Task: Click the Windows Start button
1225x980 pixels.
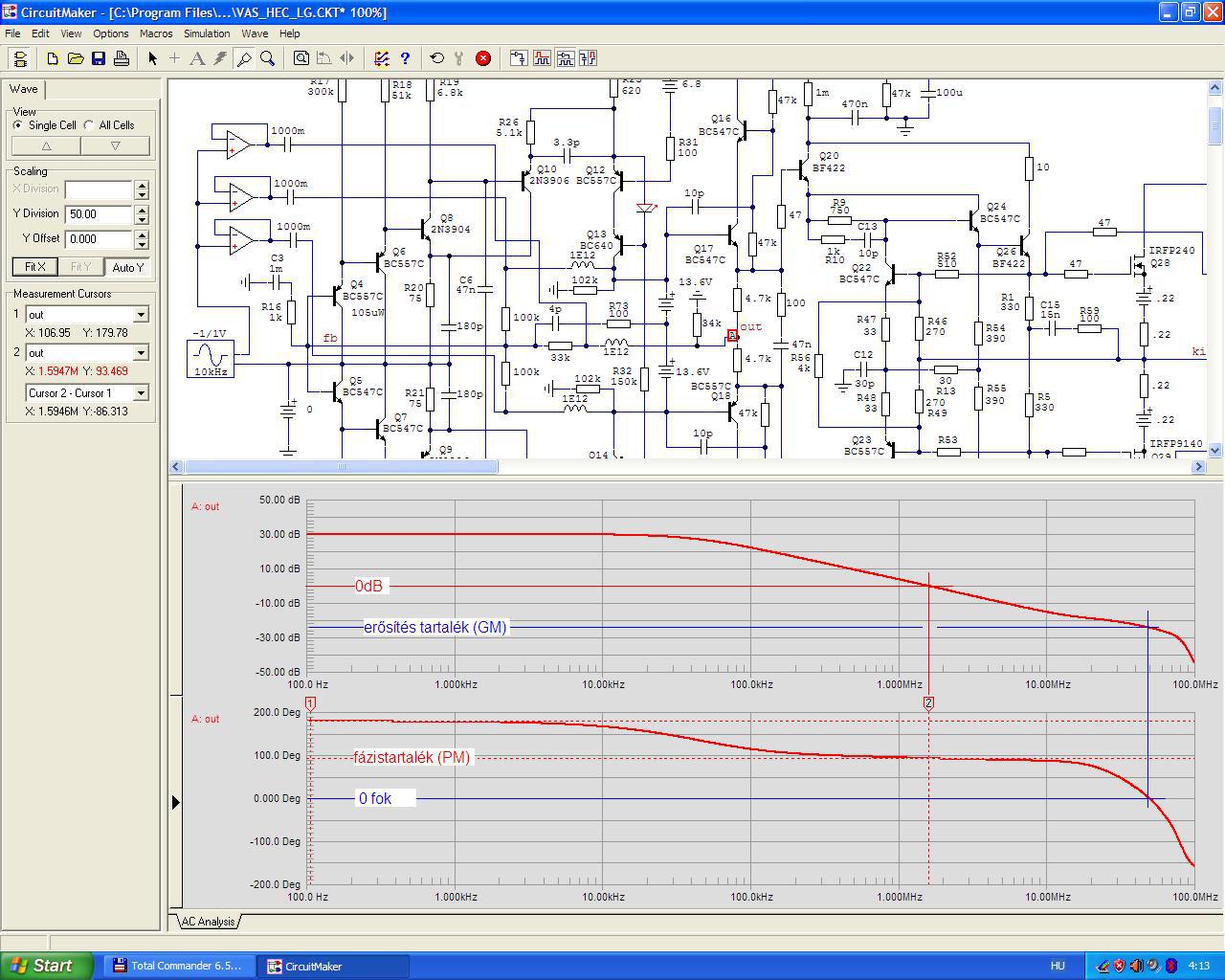Action: (x=47, y=966)
